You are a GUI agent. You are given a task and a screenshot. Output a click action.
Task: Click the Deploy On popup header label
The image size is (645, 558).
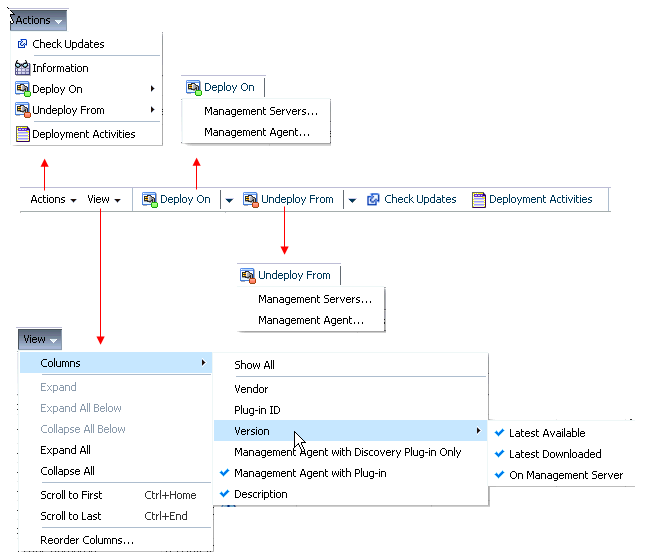pyautogui.click(x=229, y=87)
